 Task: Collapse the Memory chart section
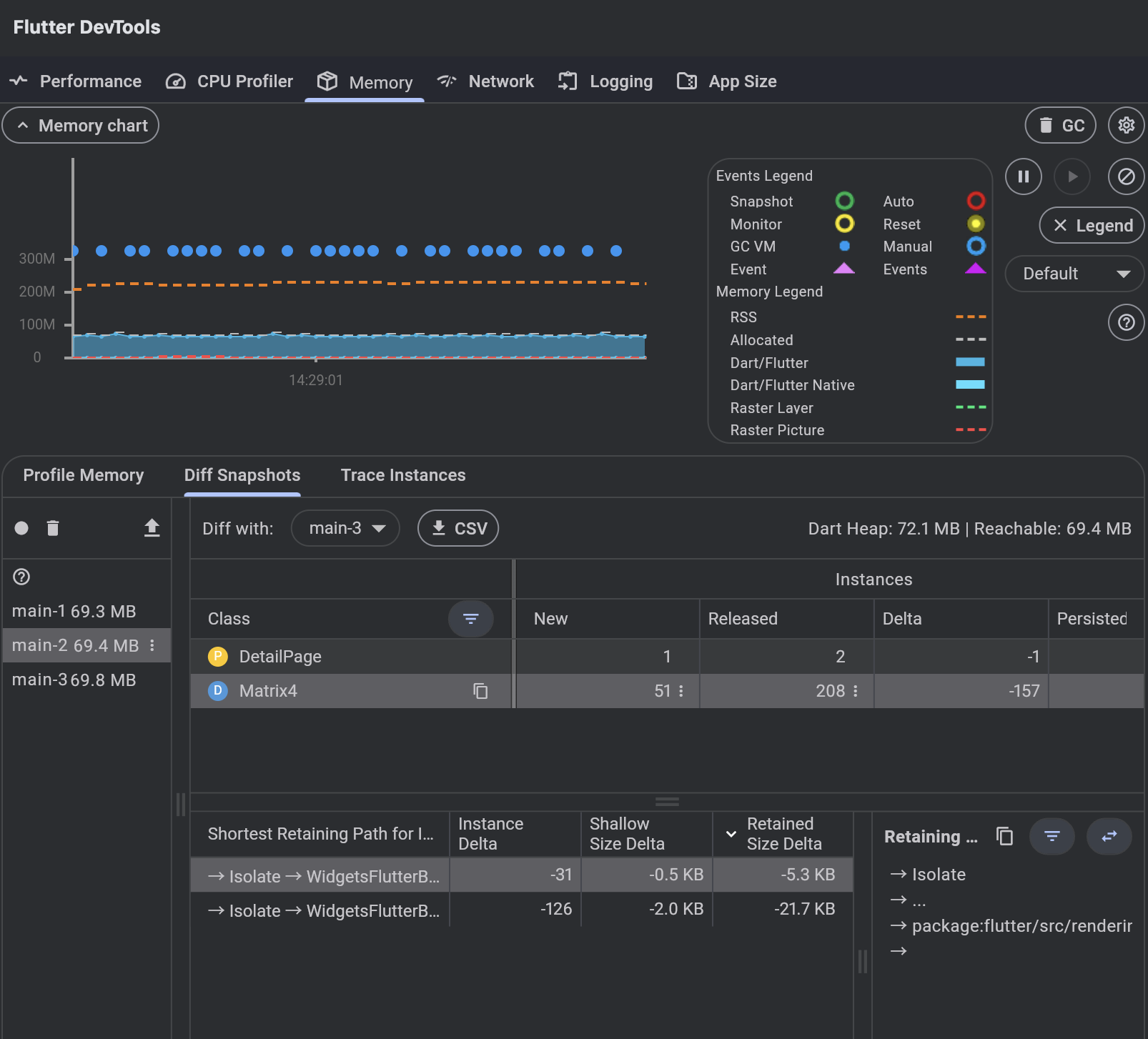pyautogui.click(x=81, y=126)
